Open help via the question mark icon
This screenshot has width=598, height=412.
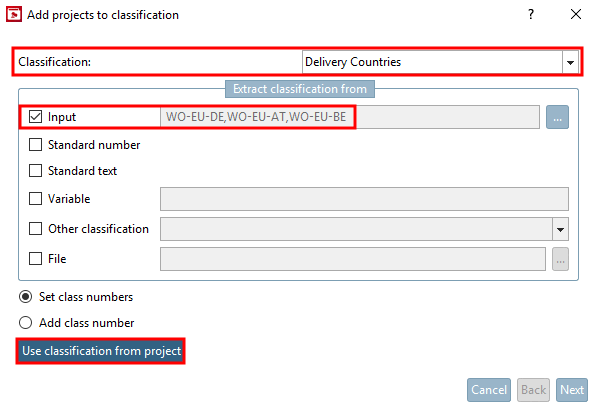coord(530,14)
